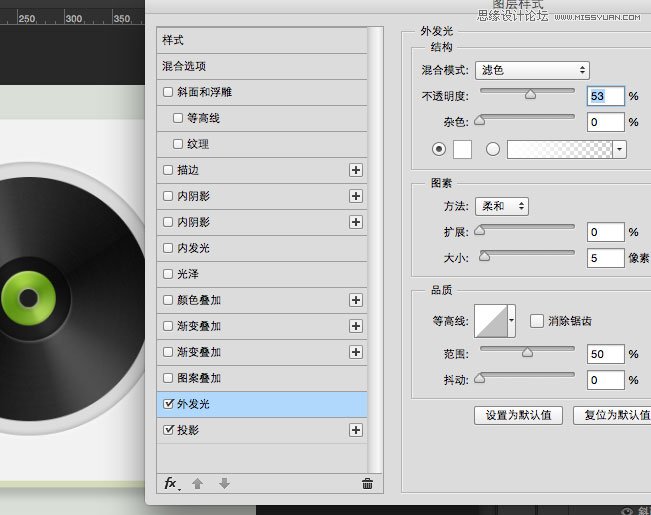This screenshot has width=651, height=515.
Task: Select the 颜色叠加 effect row
Action: pyautogui.click(x=262, y=300)
